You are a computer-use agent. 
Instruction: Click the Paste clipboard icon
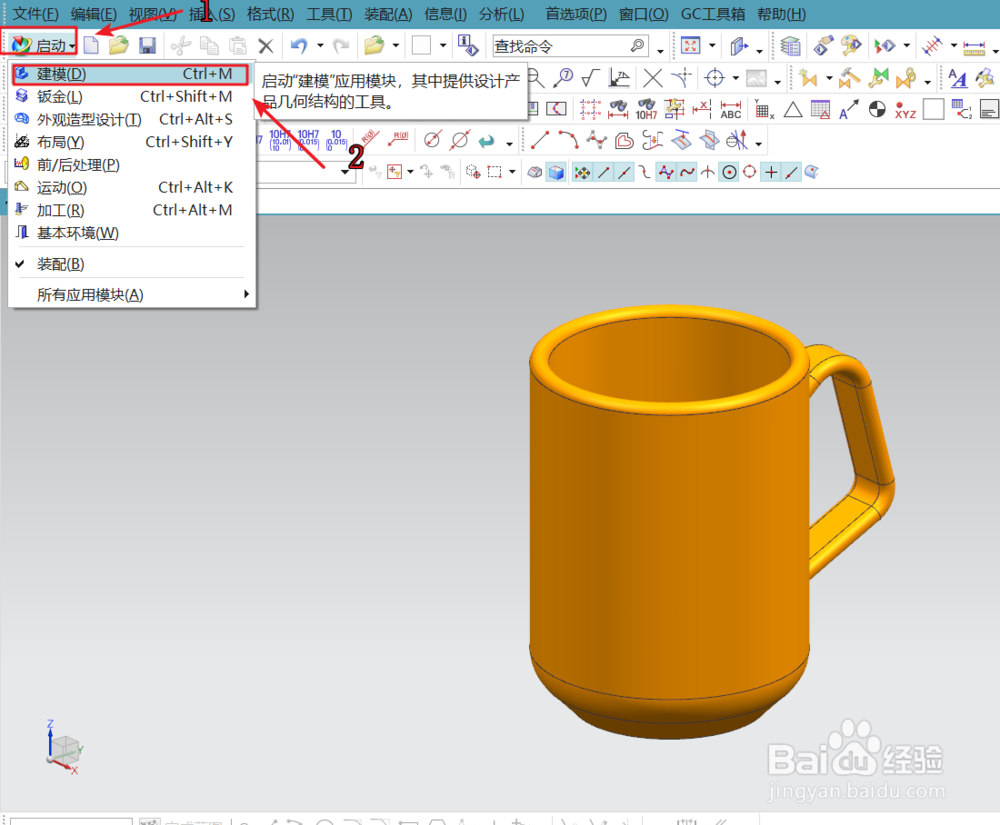point(238,46)
